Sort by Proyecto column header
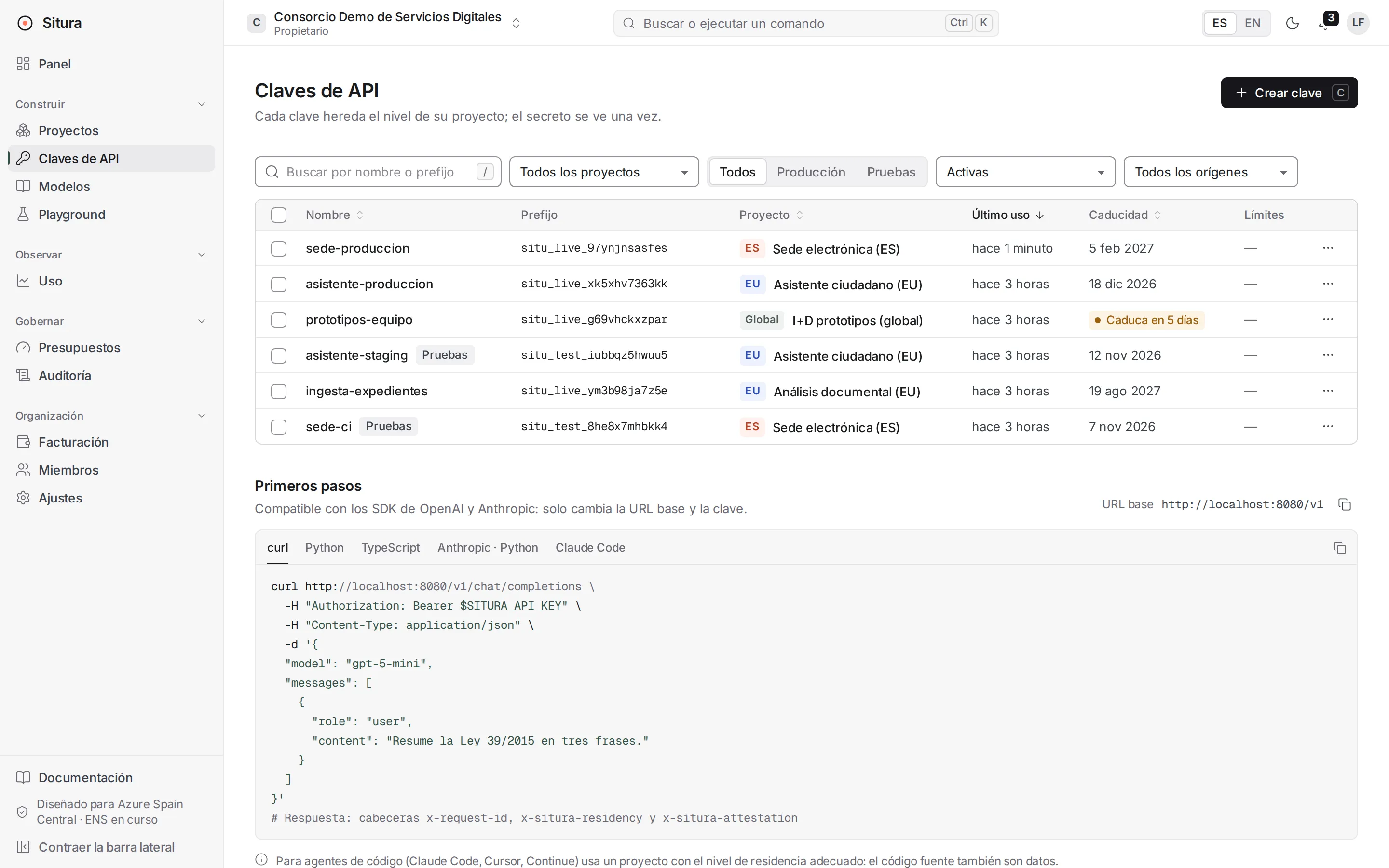Screen dimensions: 1389x868 771,215
